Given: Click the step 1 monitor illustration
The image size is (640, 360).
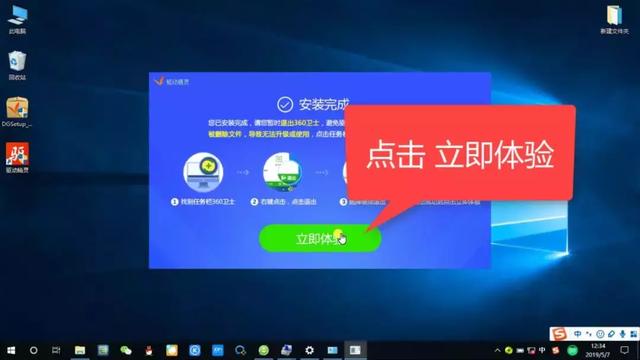Looking at the screenshot, I should pyautogui.click(x=203, y=173).
